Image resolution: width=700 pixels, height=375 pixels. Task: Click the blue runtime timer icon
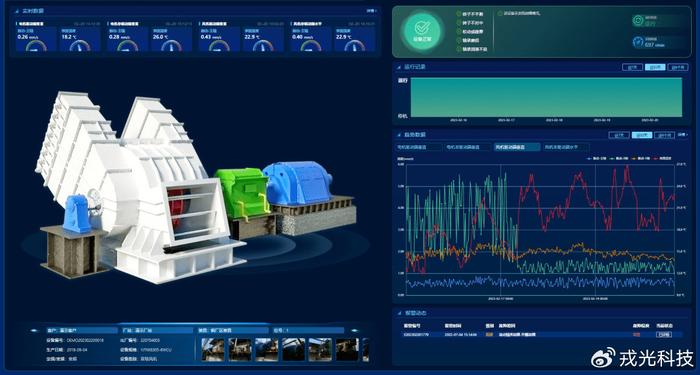(638, 42)
